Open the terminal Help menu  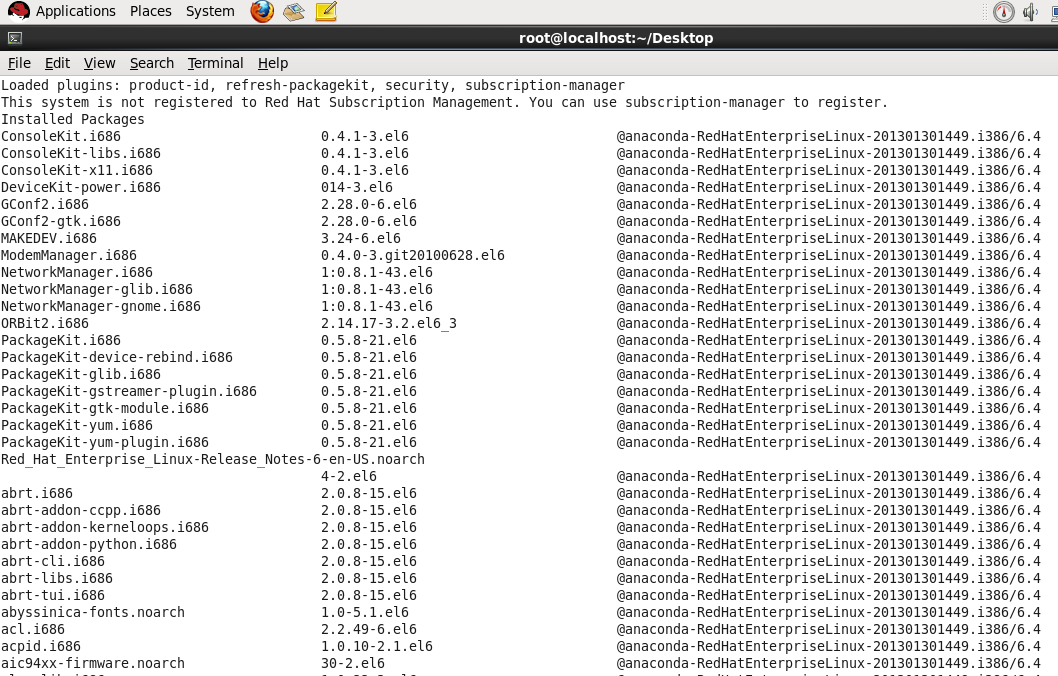(x=273, y=63)
